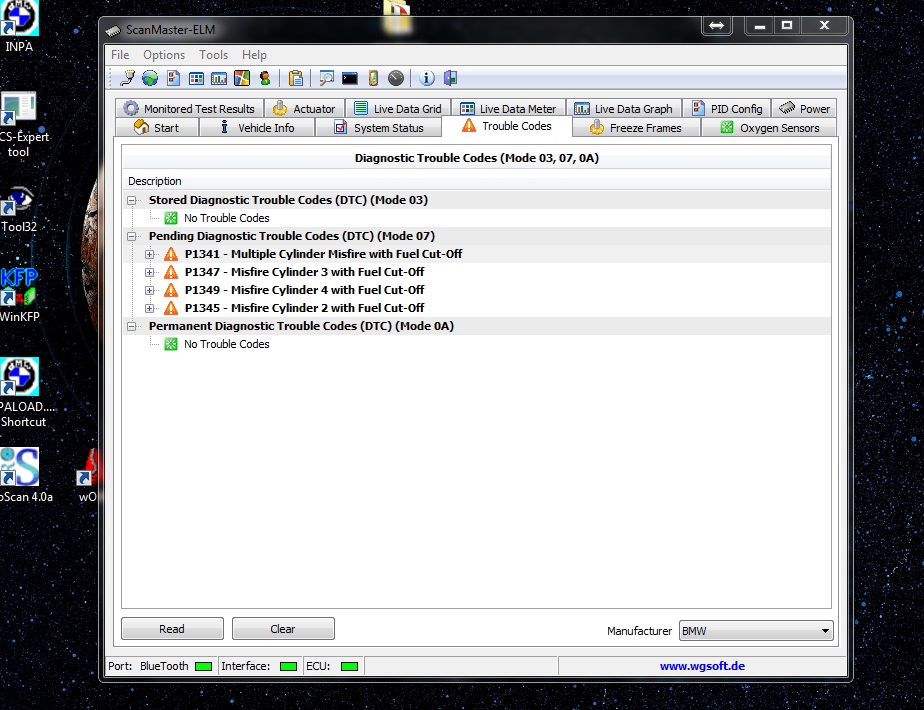Select the P1347 Misfire Cylinder 3 row
Viewport: 924px width, 710px height.
pyautogui.click(x=304, y=272)
